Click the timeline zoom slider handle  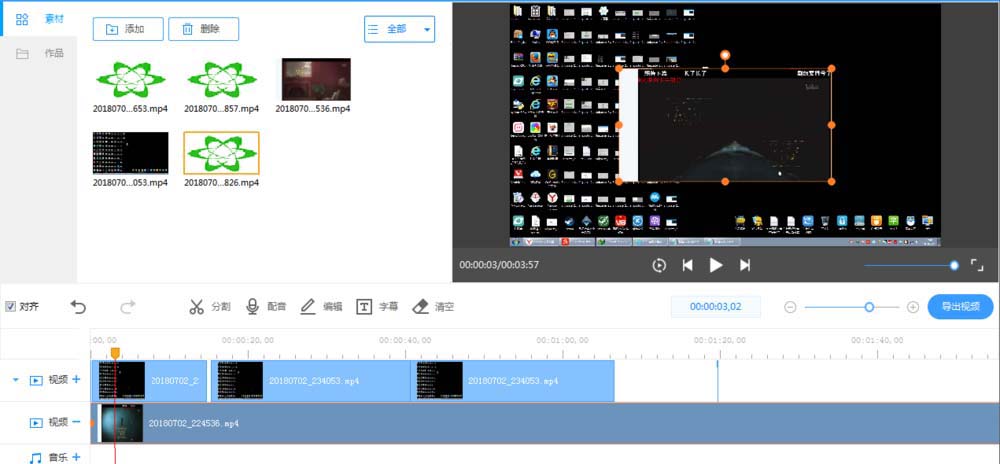coord(869,307)
